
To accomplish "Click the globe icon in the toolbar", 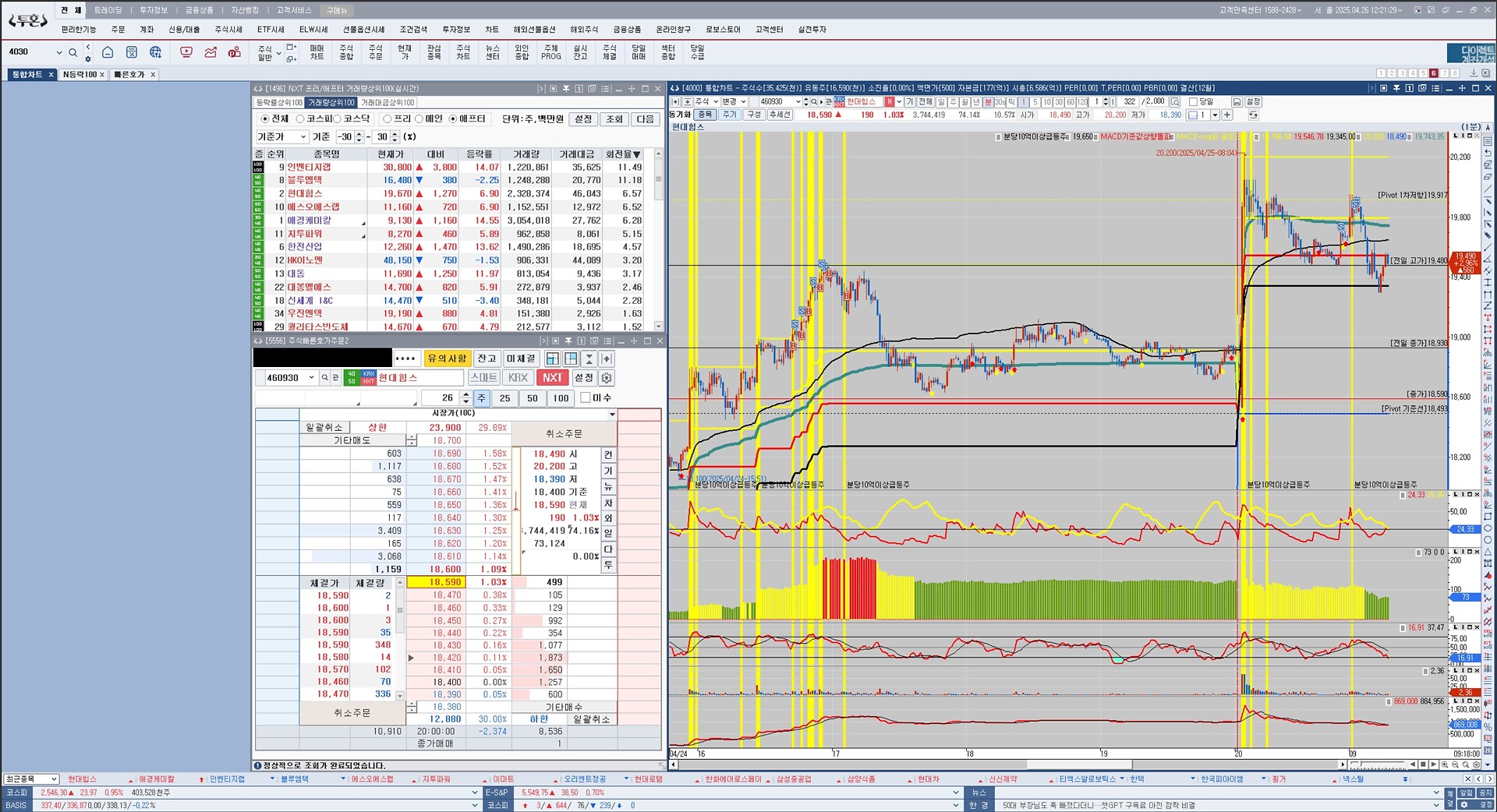I will [x=156, y=52].
